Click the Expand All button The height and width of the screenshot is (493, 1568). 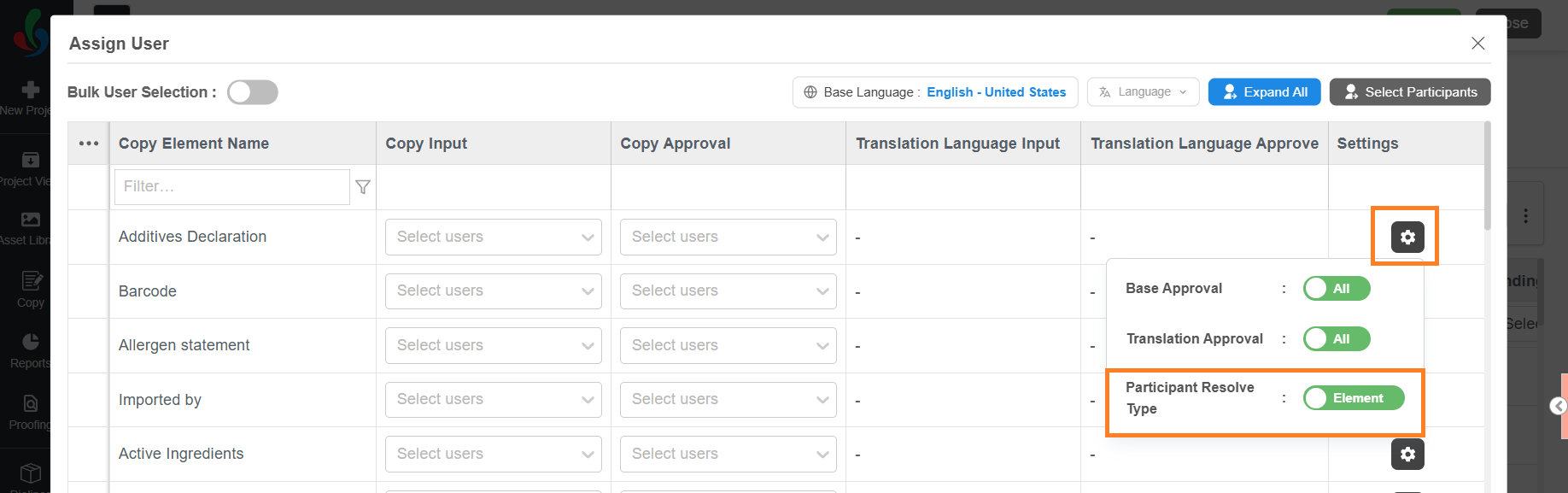pyautogui.click(x=1265, y=92)
